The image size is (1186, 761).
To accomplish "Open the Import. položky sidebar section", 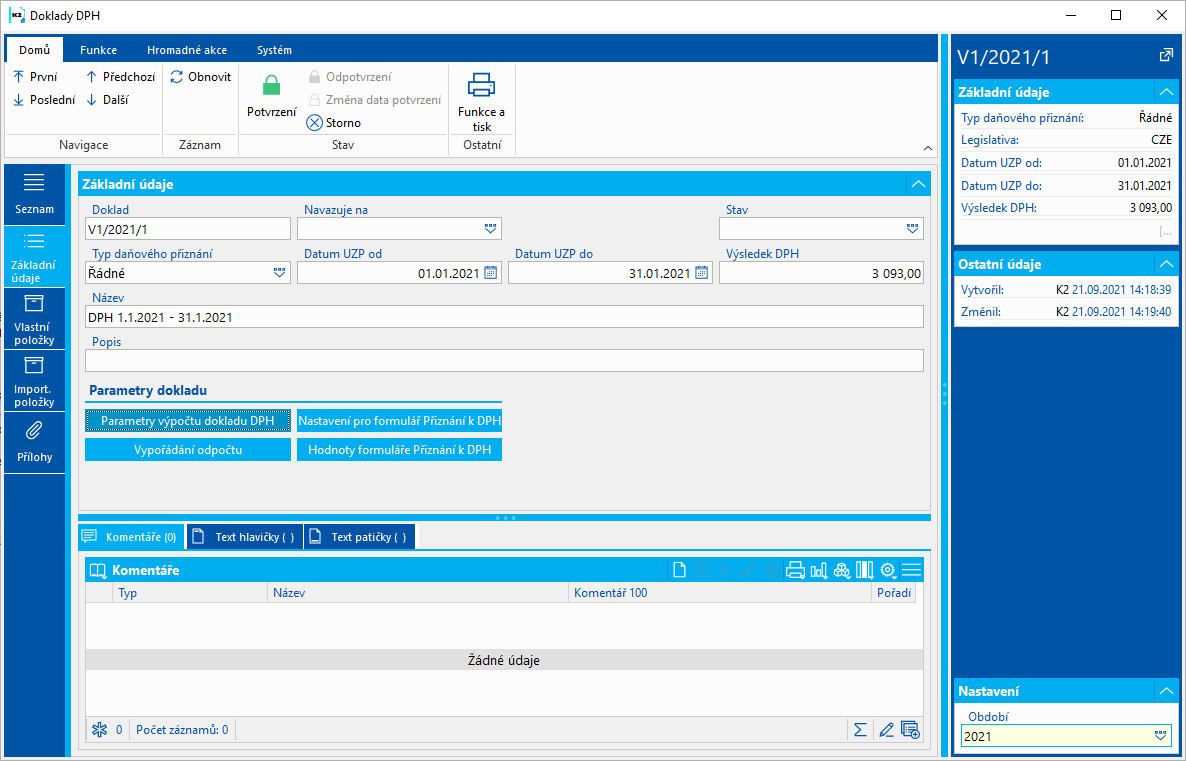I will point(34,380).
